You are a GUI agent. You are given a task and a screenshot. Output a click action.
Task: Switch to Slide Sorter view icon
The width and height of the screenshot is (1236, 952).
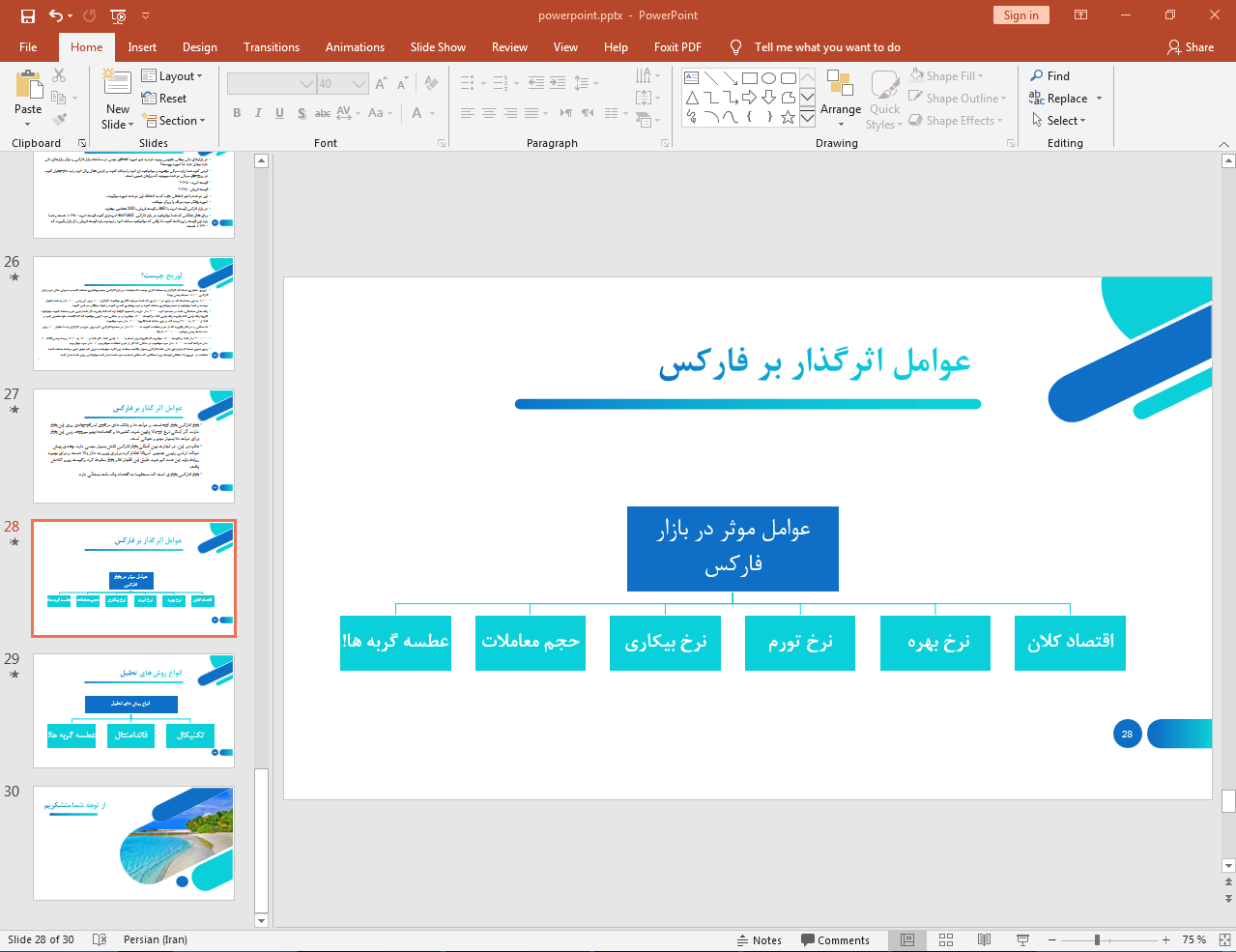[x=946, y=940]
